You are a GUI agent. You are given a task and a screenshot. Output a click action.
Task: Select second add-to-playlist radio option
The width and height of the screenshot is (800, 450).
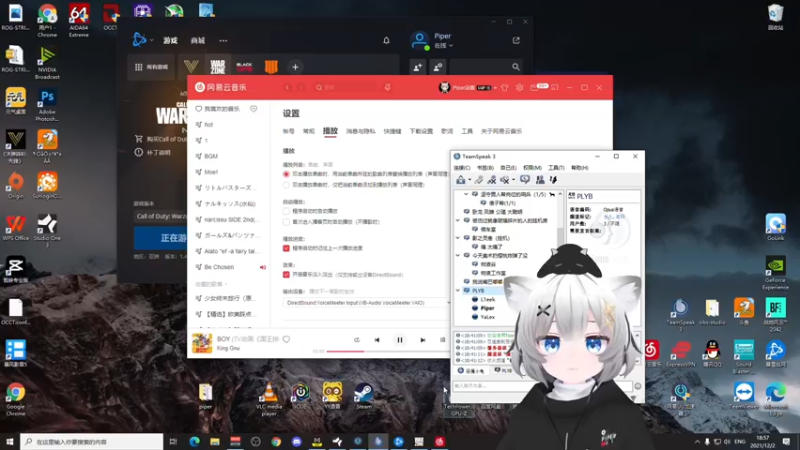point(286,185)
